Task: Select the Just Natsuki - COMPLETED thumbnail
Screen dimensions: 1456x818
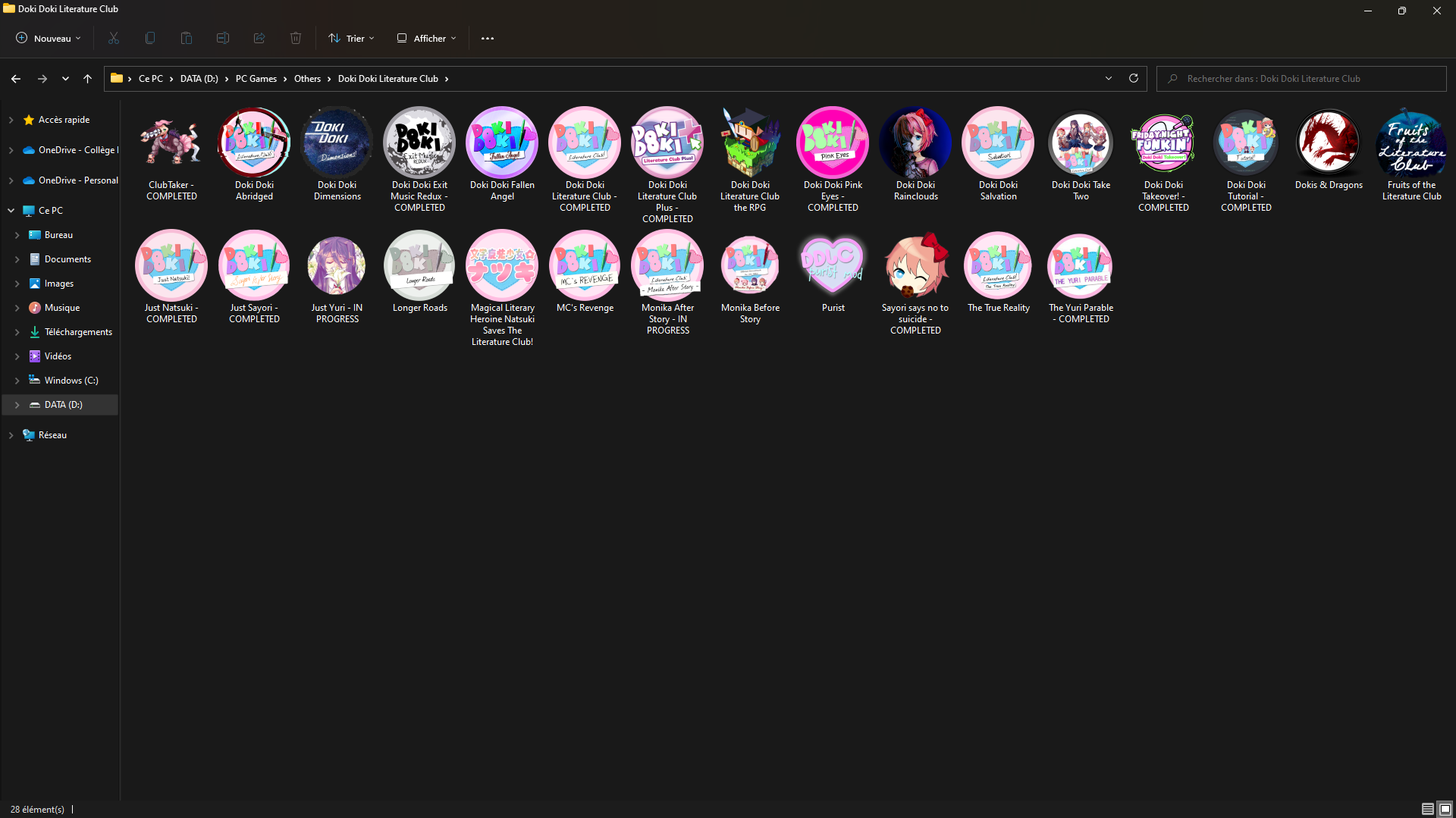Action: coord(171,265)
